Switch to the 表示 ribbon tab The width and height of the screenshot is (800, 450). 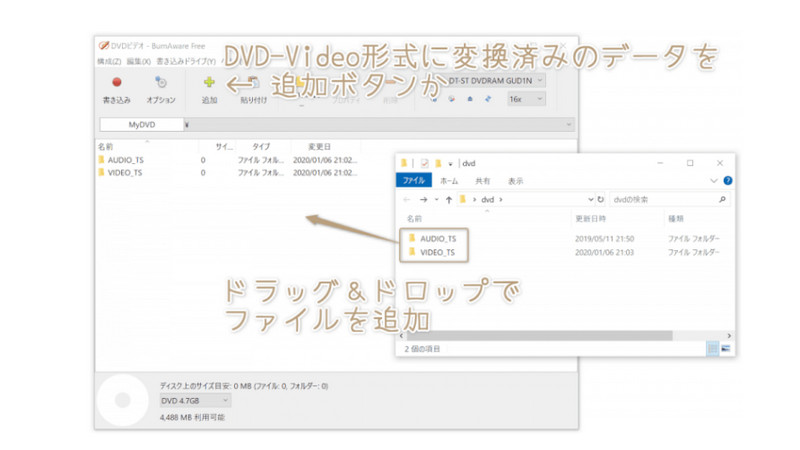pyautogui.click(x=515, y=181)
